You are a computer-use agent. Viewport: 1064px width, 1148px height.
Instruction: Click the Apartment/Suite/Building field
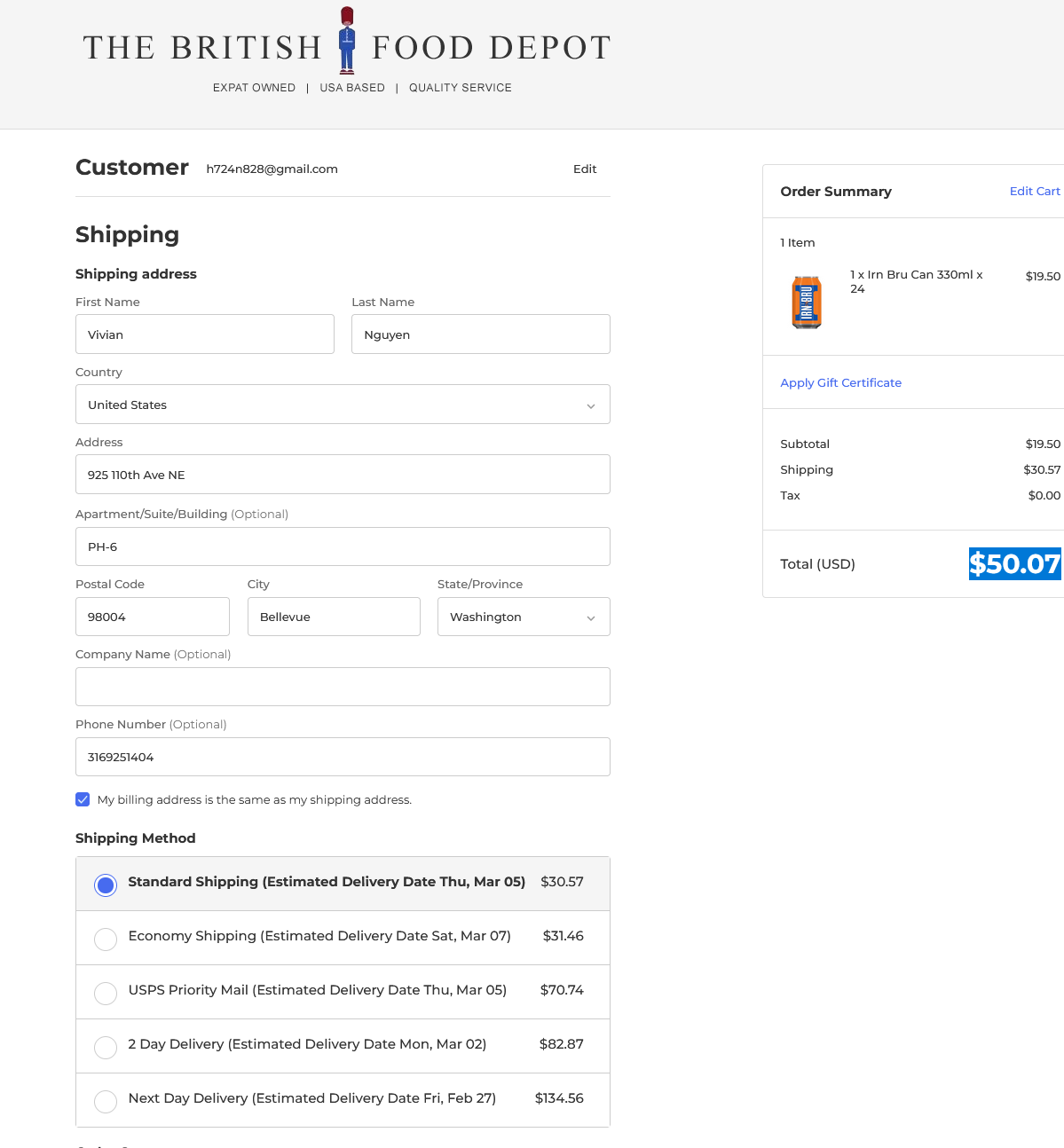343,546
